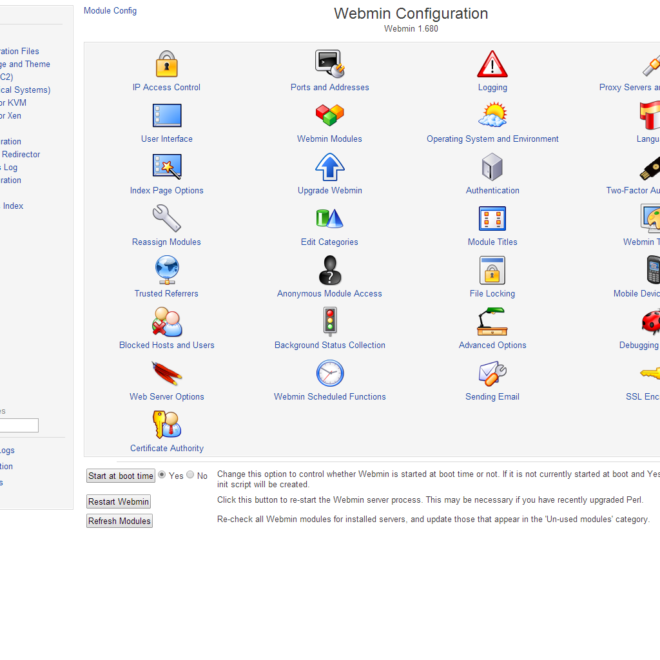Open the File Locking icon

click(x=492, y=270)
